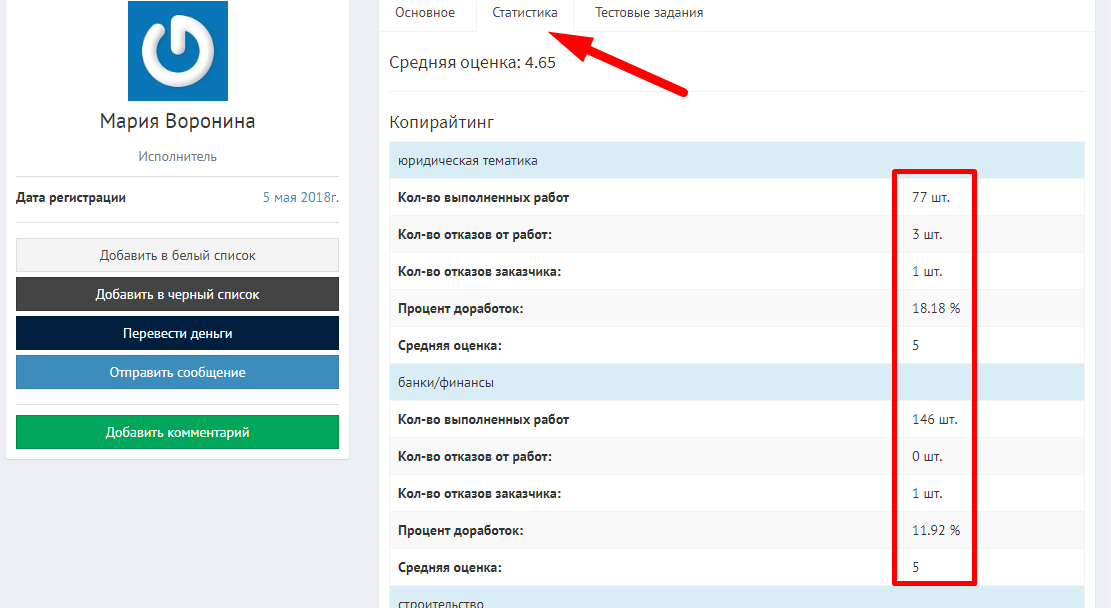Viewport: 1111px width, 608px height.
Task: Click the Перевести деньги button
Action: click(177, 333)
